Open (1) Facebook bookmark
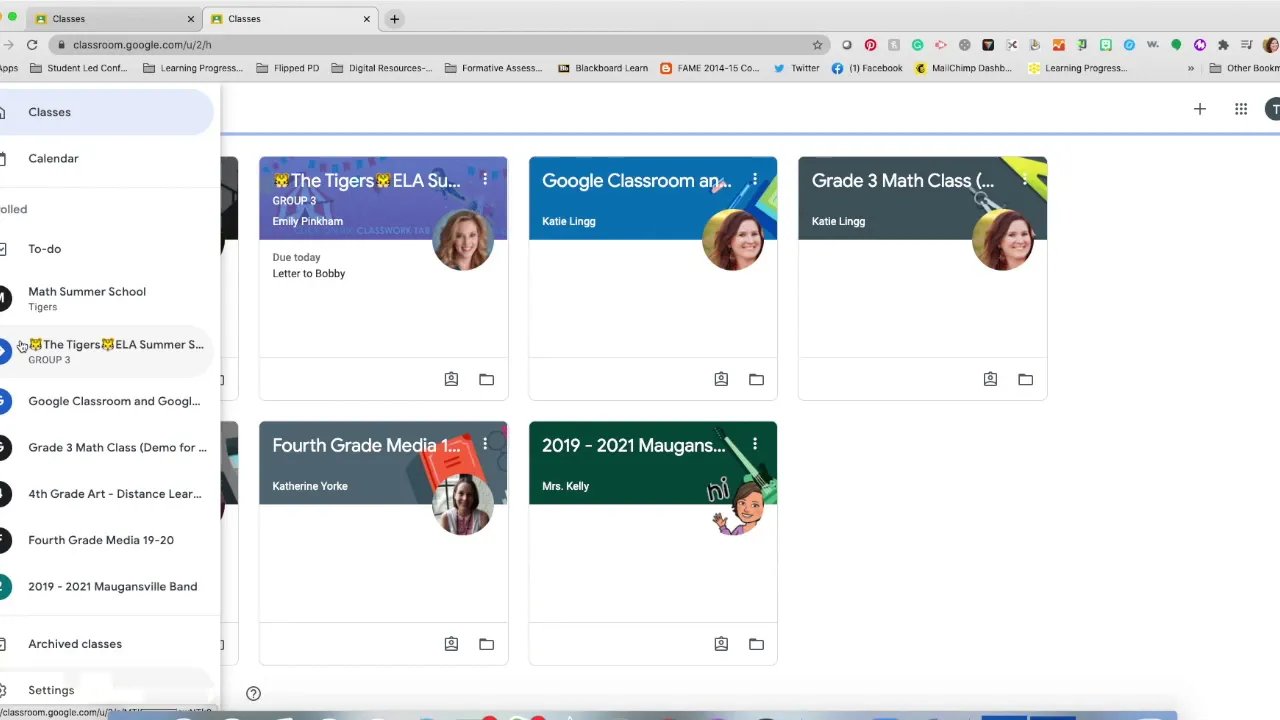The image size is (1280, 720). coord(867,68)
